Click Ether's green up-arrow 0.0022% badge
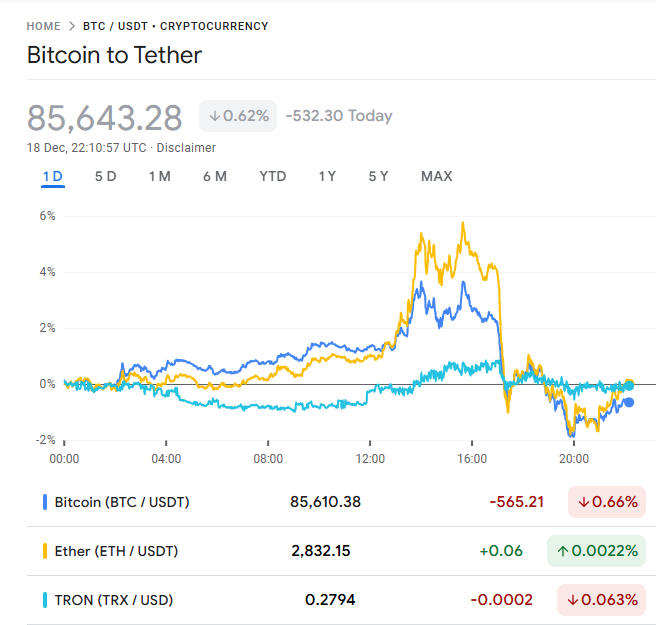 coord(596,551)
